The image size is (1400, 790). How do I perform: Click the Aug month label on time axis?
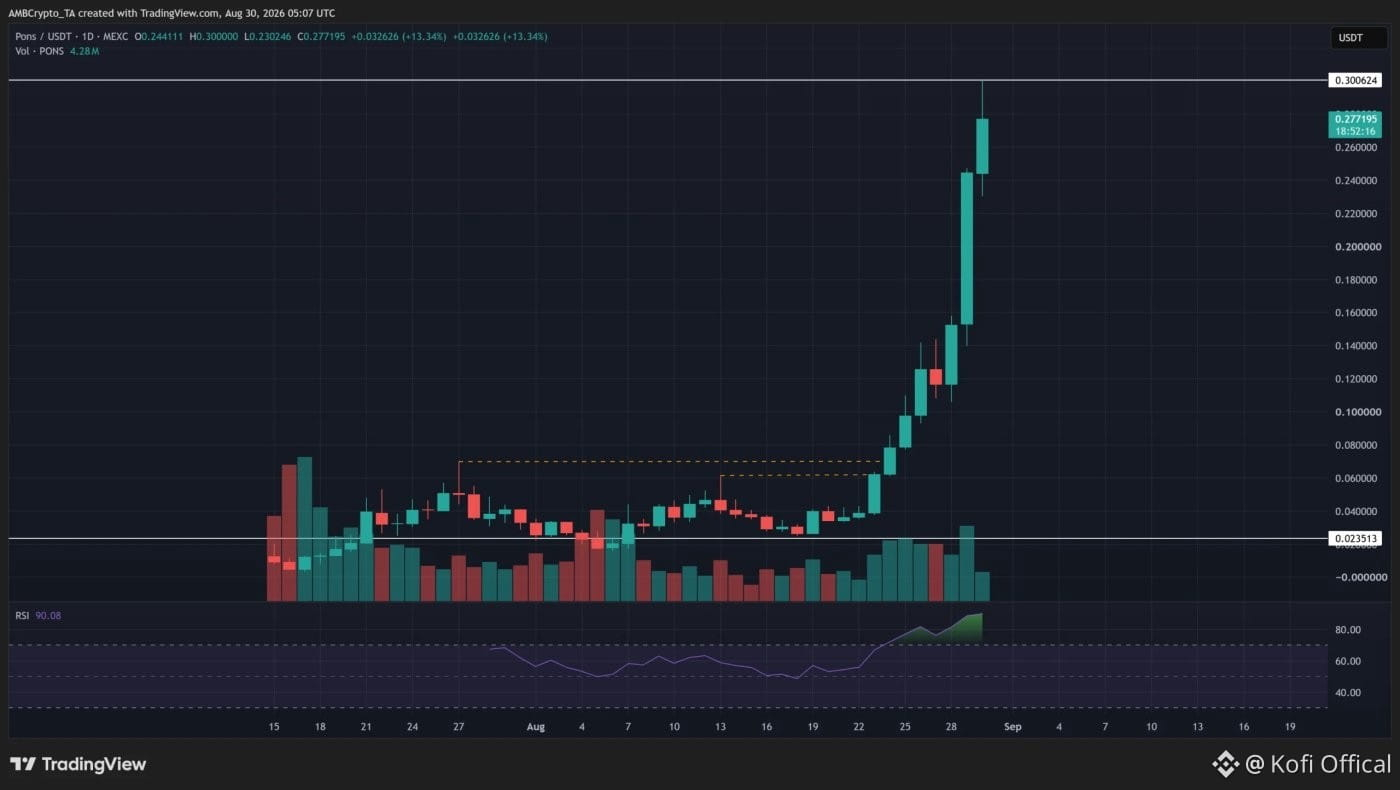pyautogui.click(x=535, y=726)
